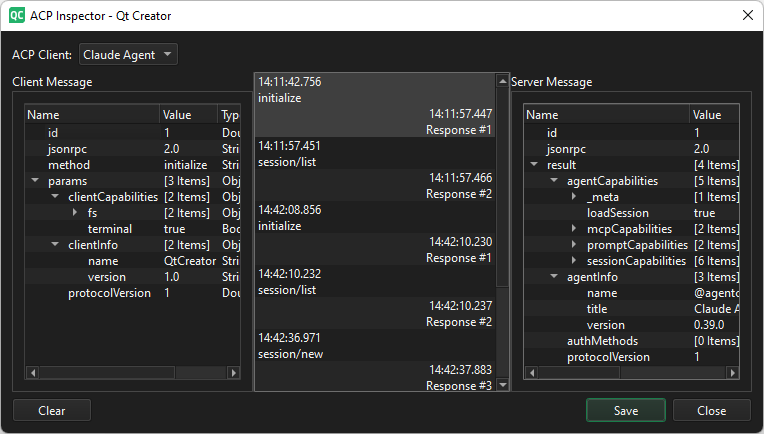Select Response #2 at 14:11:57.466
The image size is (764, 434).
(375, 186)
